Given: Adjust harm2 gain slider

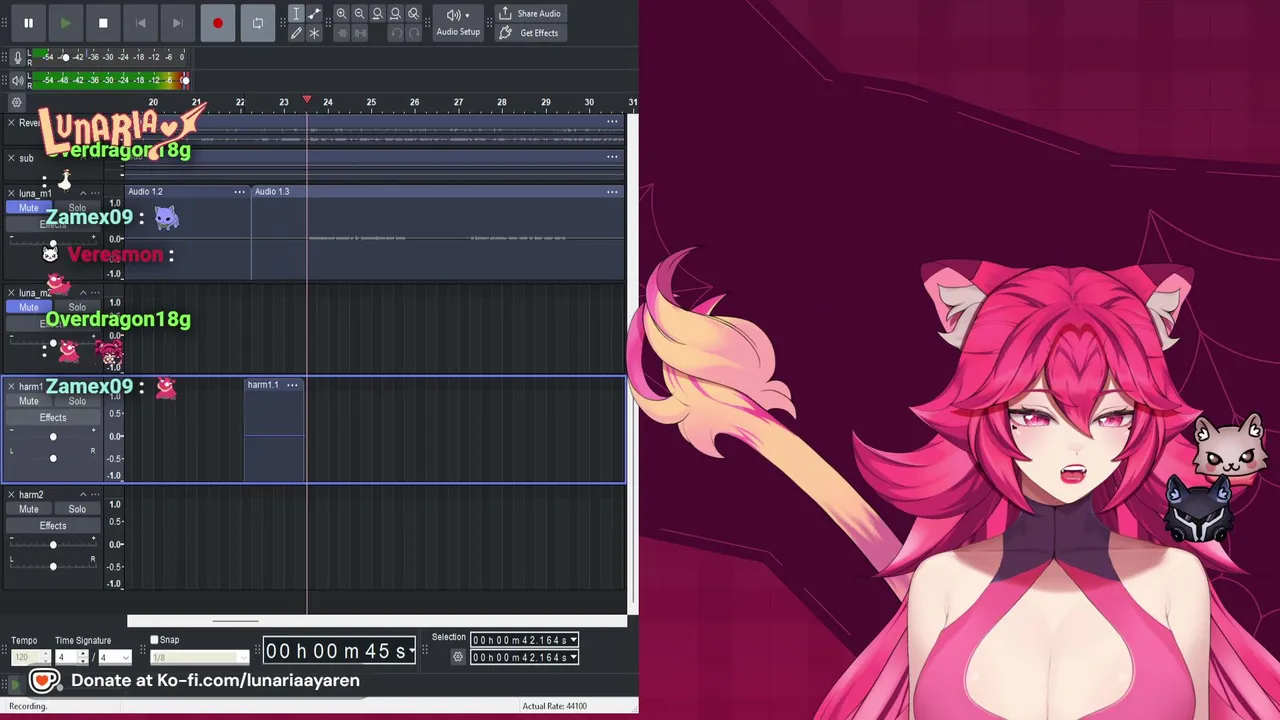Looking at the screenshot, I should click(53, 545).
